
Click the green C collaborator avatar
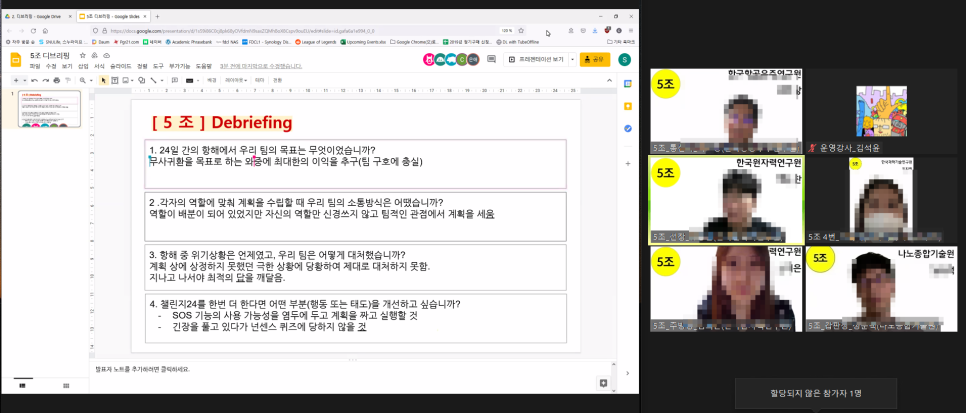pyautogui.click(x=462, y=59)
